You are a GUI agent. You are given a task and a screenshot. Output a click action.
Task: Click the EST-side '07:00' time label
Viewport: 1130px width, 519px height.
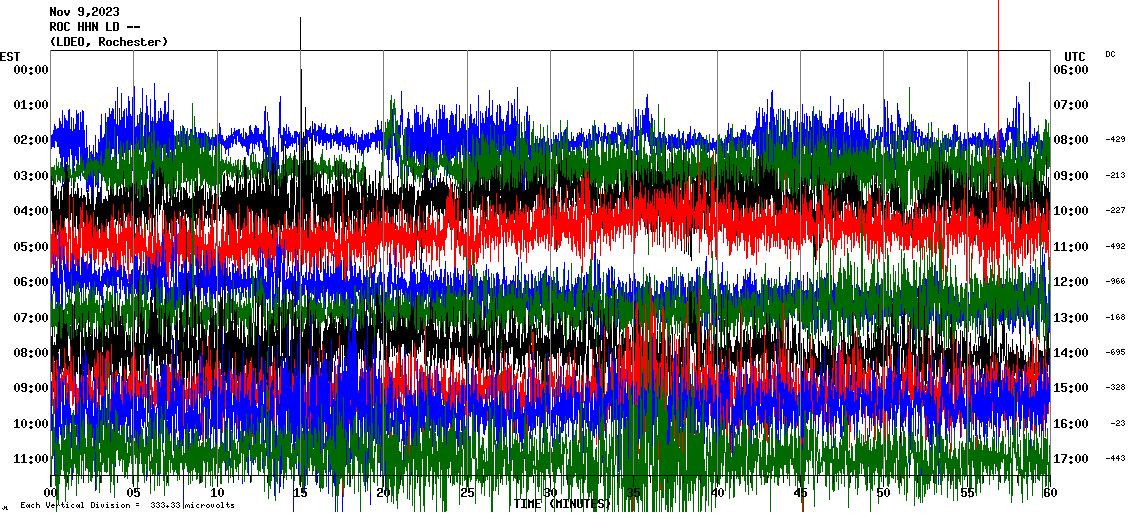coord(31,317)
